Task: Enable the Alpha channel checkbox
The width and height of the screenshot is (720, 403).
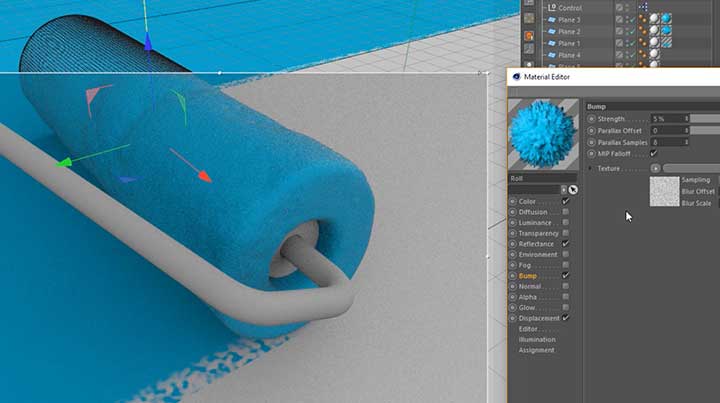Action: coord(565,297)
